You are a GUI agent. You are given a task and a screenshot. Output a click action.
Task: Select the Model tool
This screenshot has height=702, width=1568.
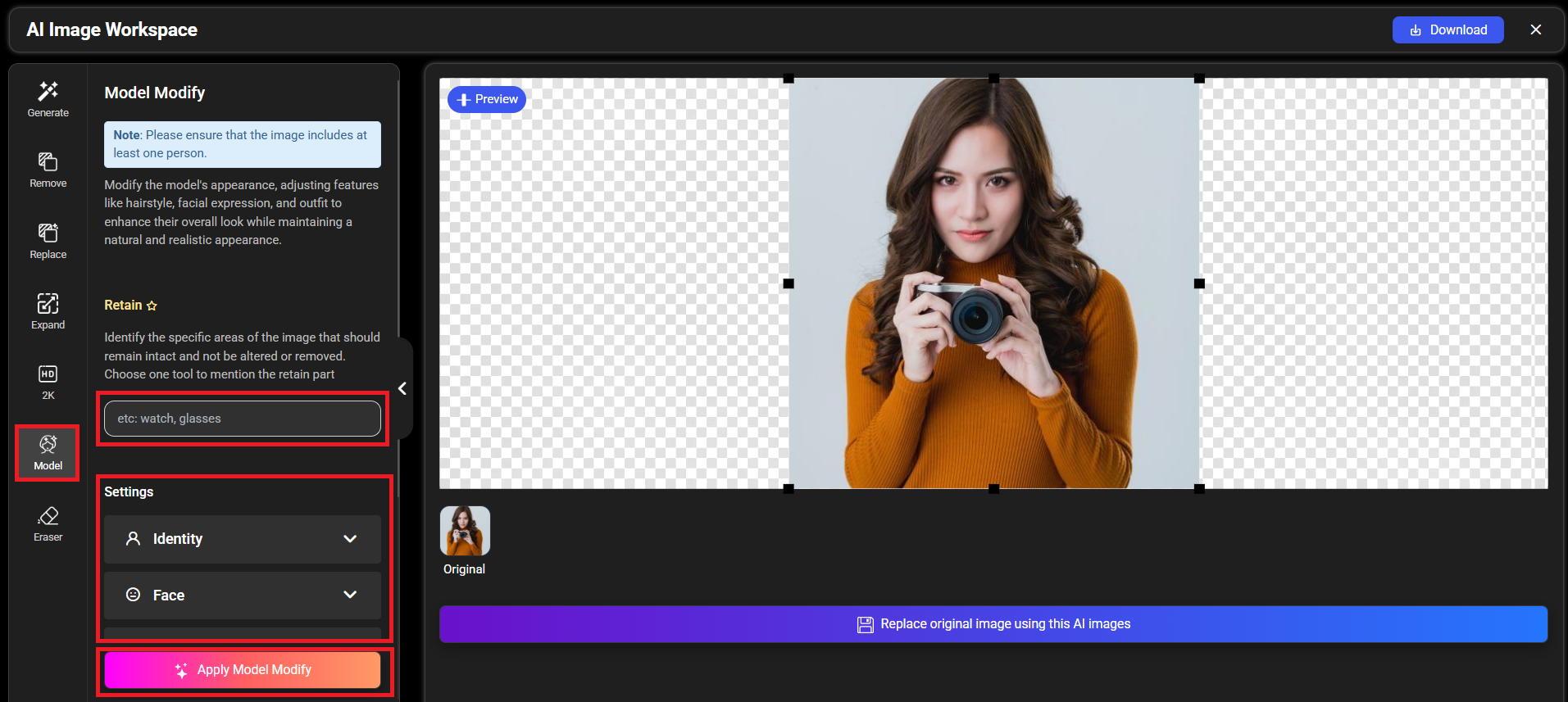(x=48, y=452)
